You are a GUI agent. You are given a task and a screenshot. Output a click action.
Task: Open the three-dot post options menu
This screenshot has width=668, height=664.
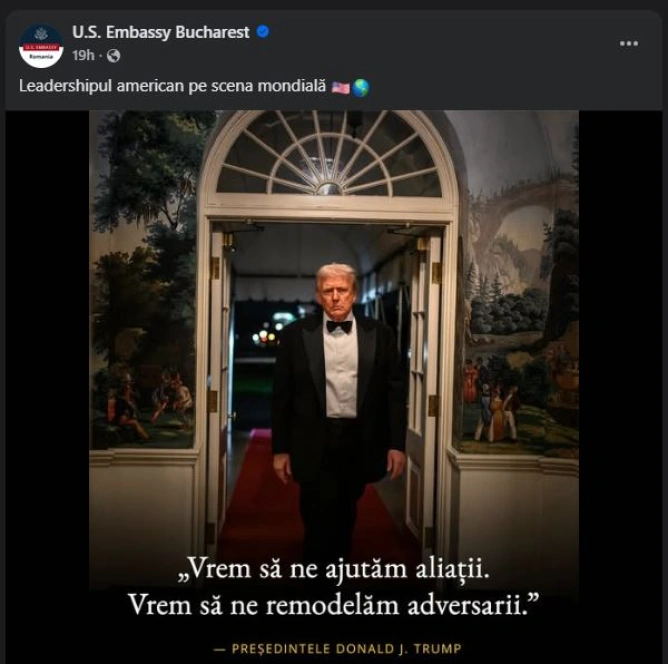(x=628, y=43)
